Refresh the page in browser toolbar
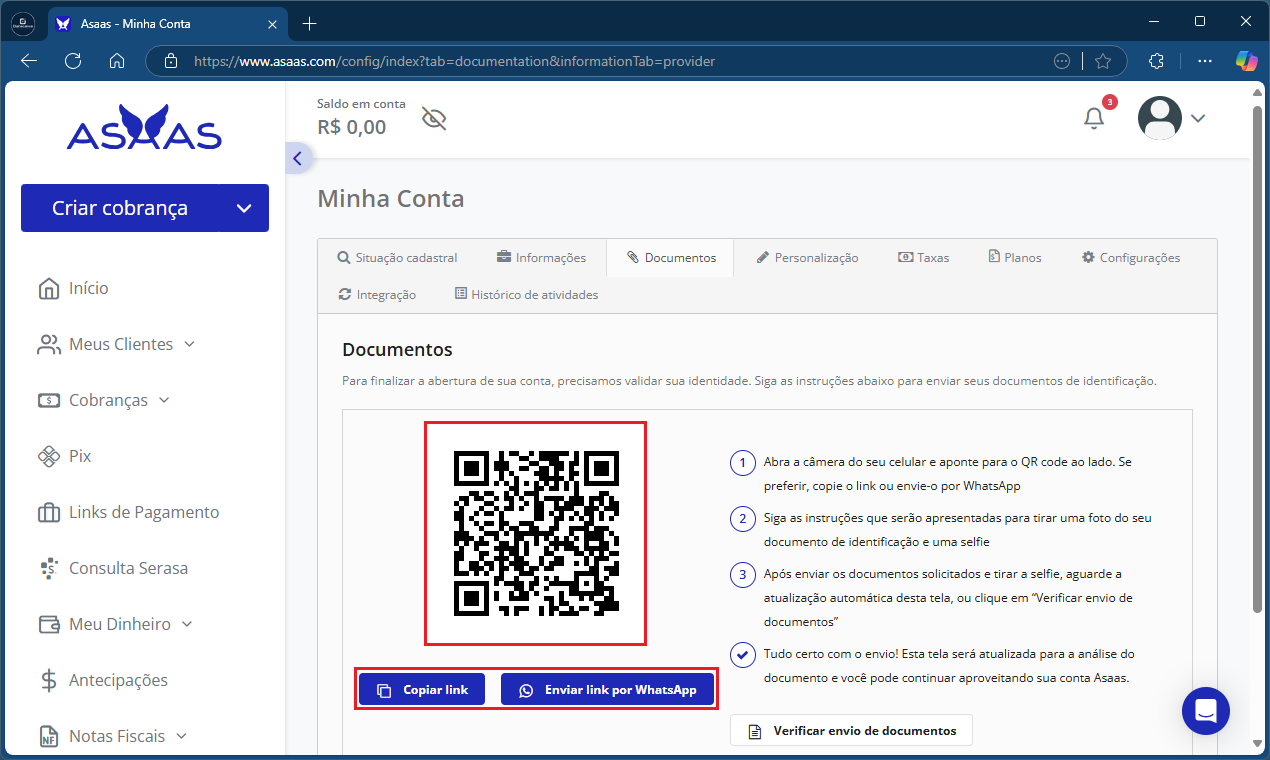 click(73, 61)
